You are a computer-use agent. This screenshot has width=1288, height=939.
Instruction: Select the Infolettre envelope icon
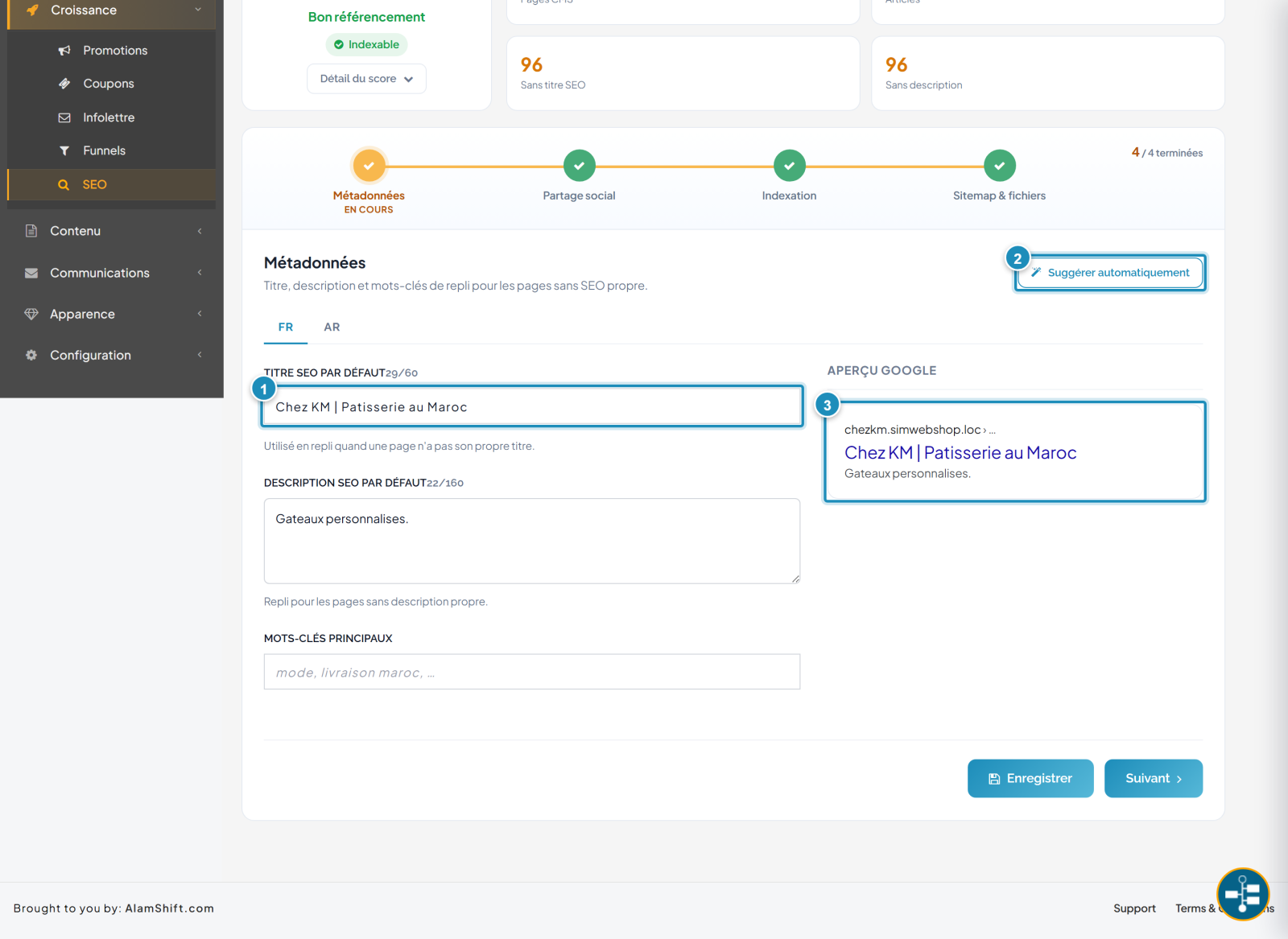click(x=64, y=117)
